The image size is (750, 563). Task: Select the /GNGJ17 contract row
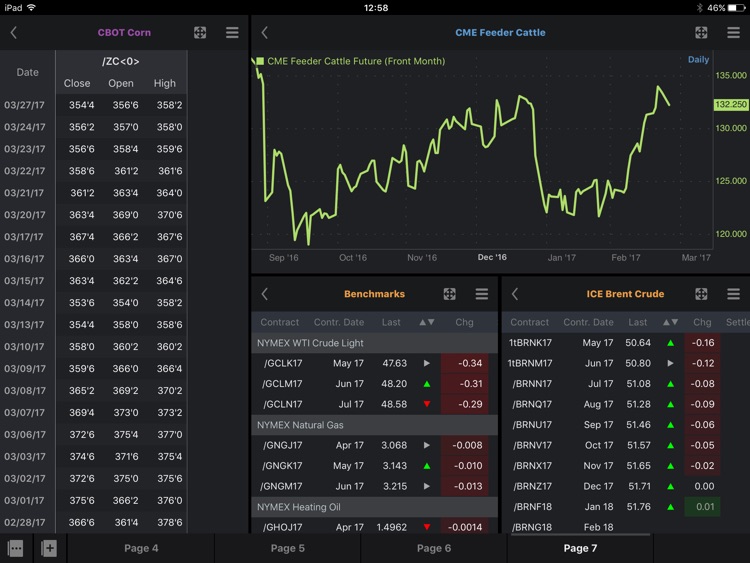375,445
